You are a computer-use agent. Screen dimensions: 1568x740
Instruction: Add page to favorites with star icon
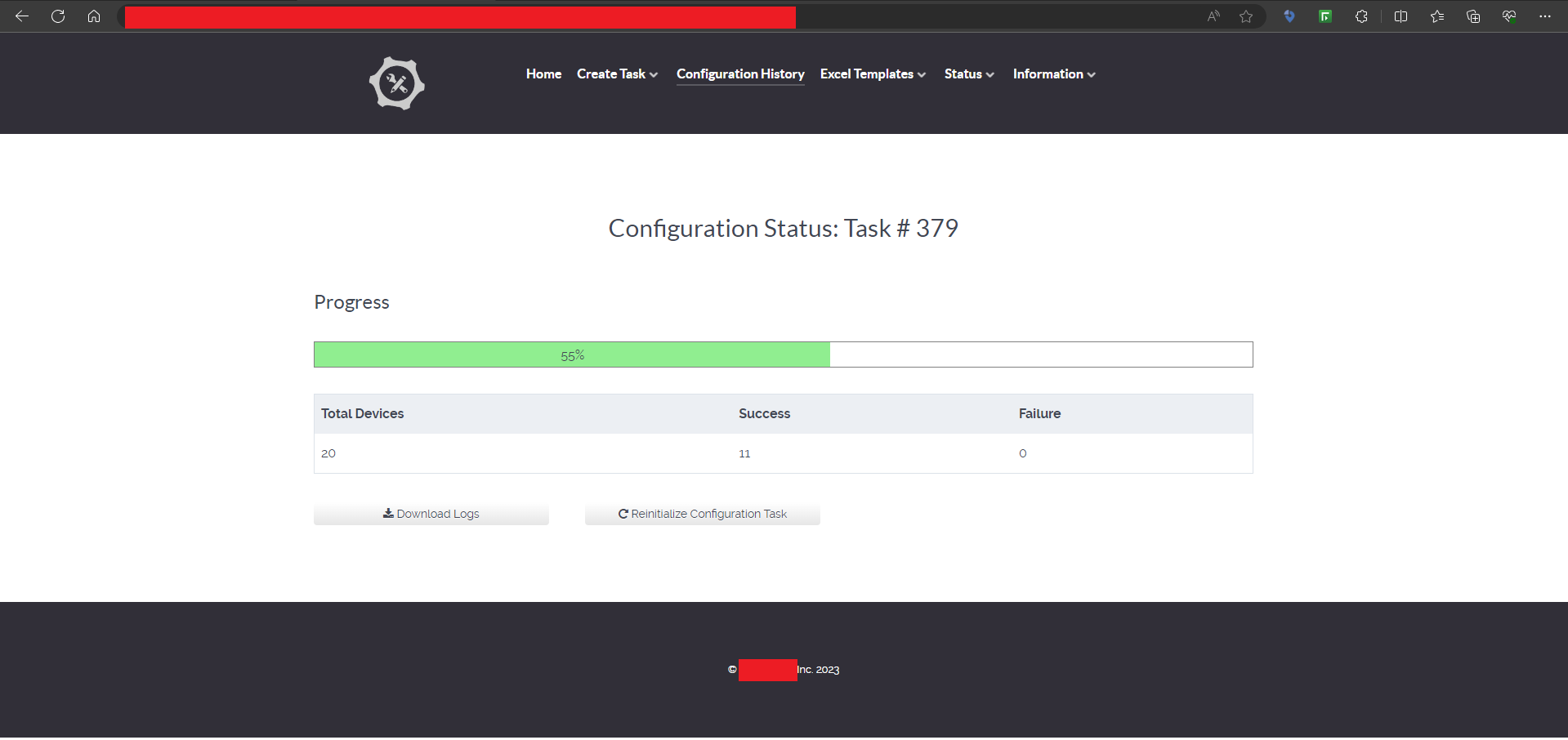click(x=1246, y=16)
